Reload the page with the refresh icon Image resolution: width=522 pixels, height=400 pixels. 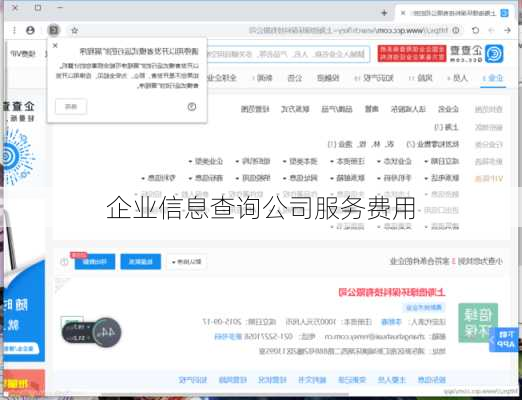click(476, 30)
